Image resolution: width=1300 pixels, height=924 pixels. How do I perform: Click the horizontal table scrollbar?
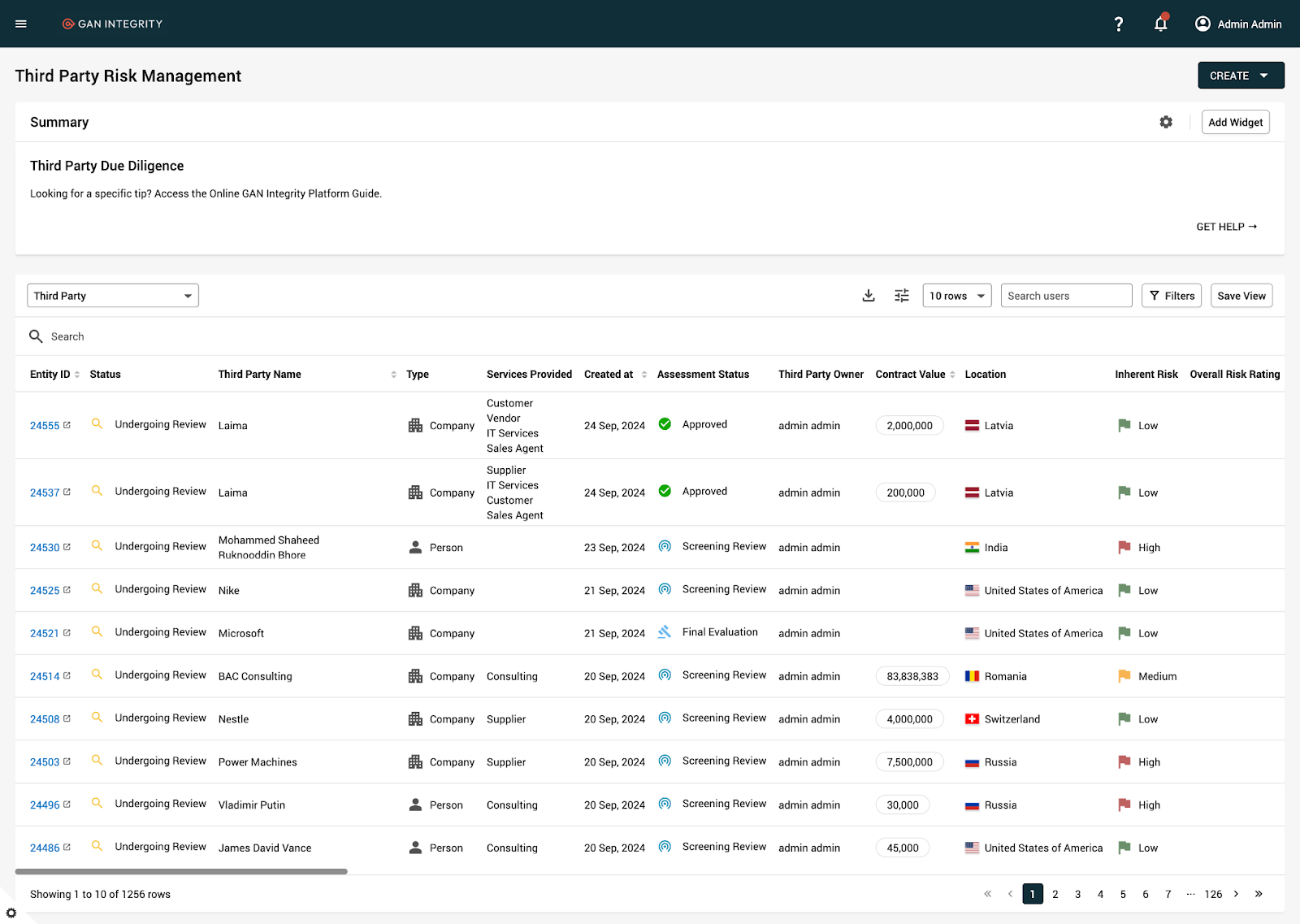pos(181,871)
